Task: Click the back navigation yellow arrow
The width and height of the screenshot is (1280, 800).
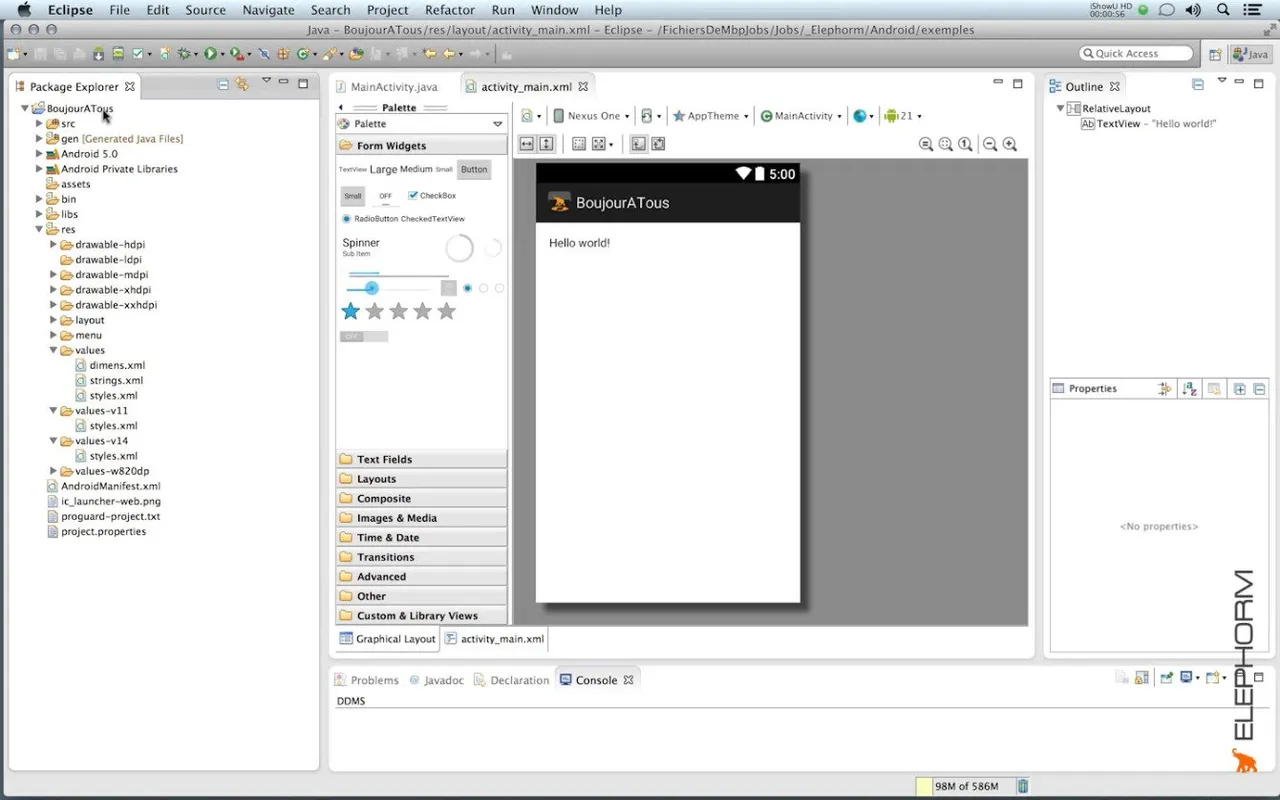Action: (449, 54)
